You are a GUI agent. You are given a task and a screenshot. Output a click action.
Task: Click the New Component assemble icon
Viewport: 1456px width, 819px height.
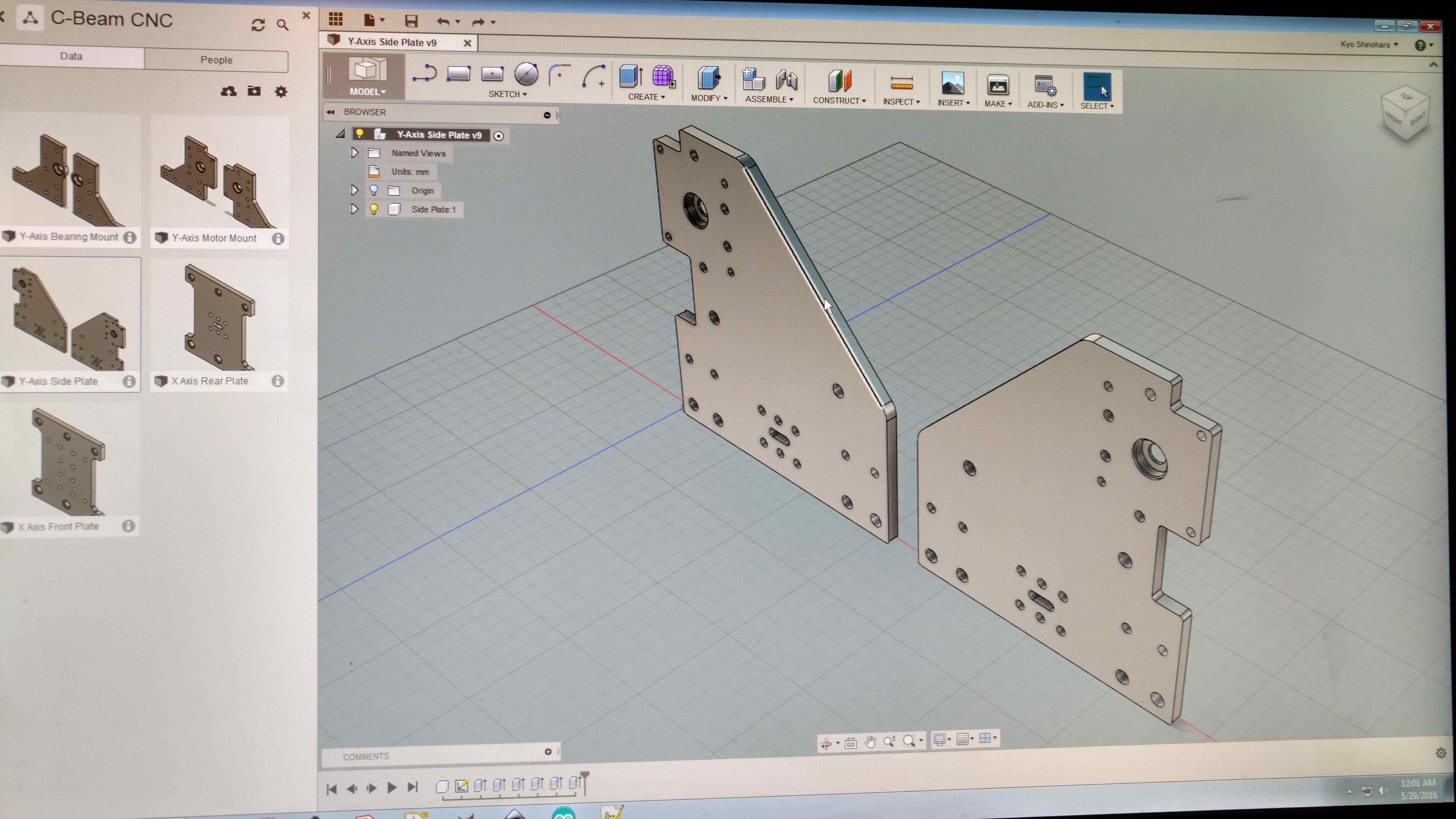pyautogui.click(x=753, y=79)
